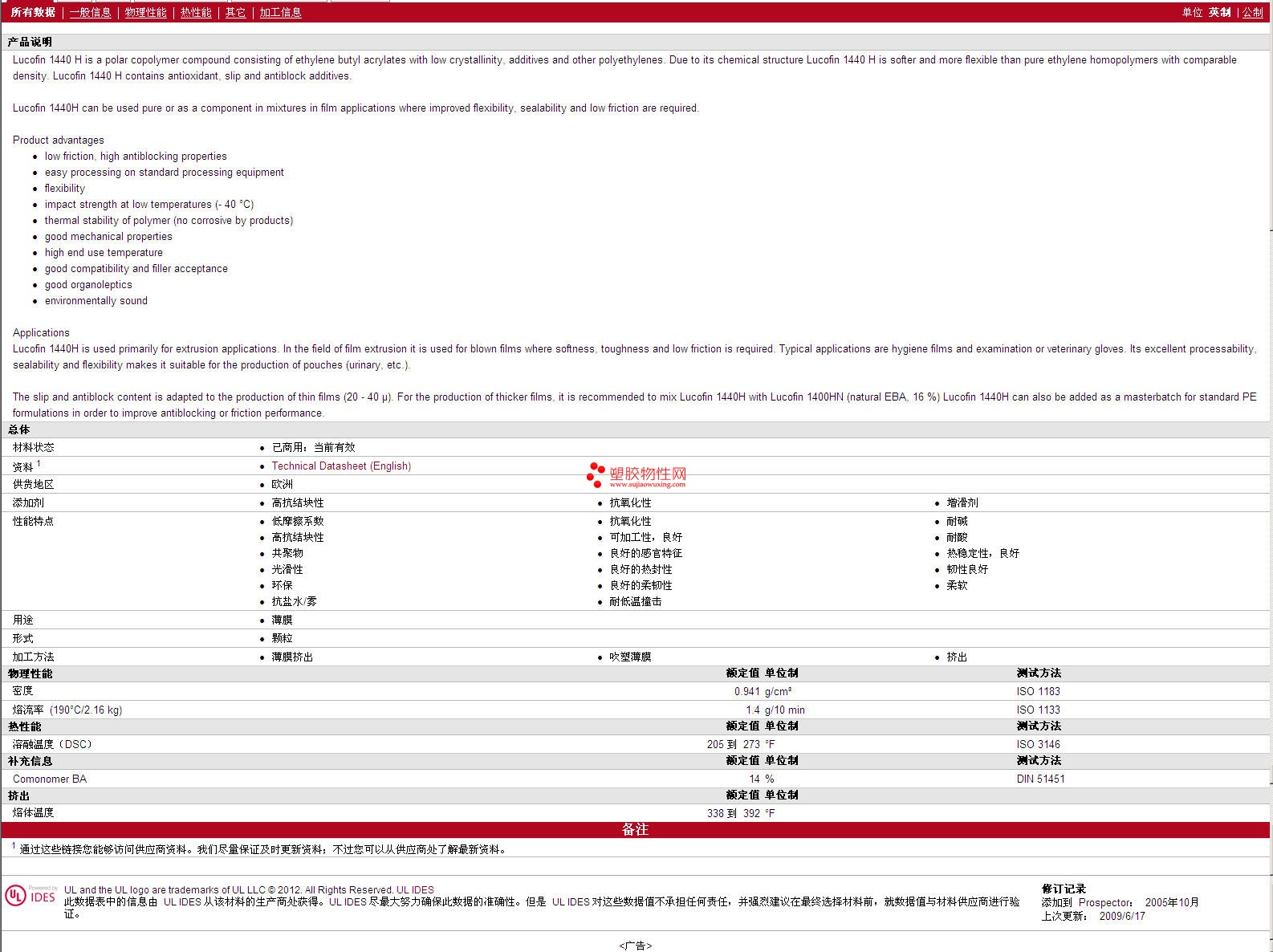Image resolution: width=1273 pixels, height=952 pixels.
Task: Open the 热性能 tab
Action: tap(196, 12)
